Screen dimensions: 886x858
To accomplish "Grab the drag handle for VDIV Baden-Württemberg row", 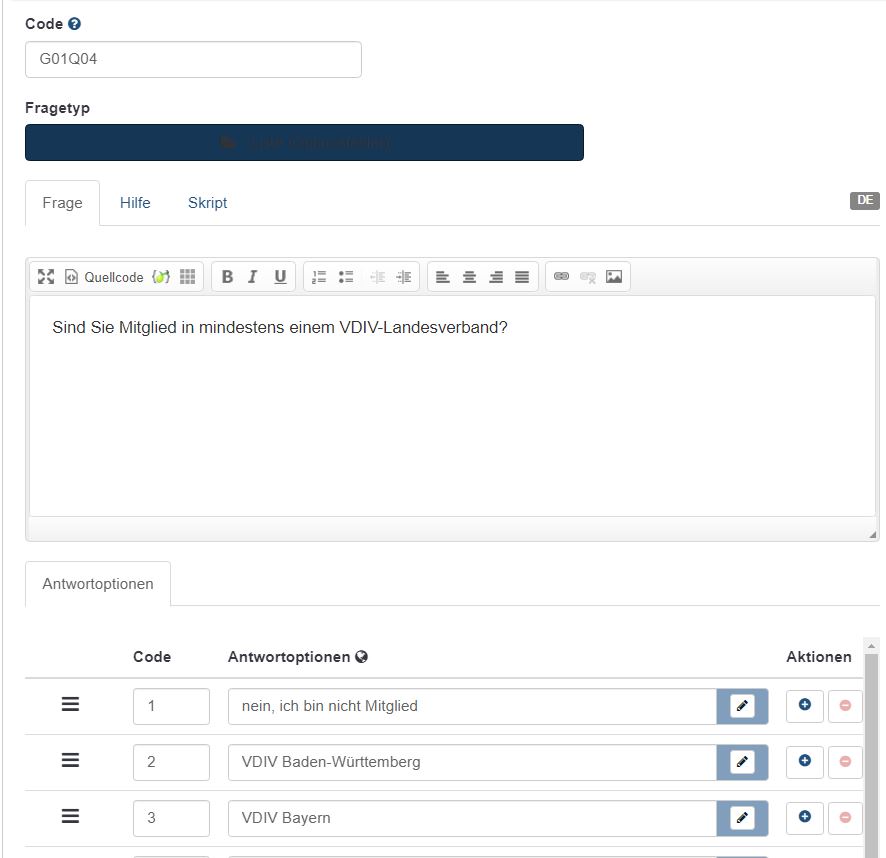I will [x=70, y=761].
